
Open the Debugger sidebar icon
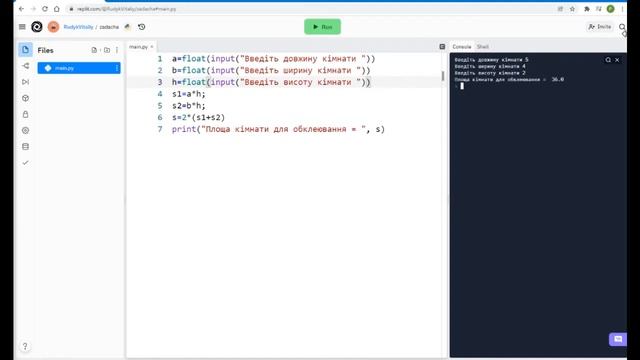(x=25, y=82)
